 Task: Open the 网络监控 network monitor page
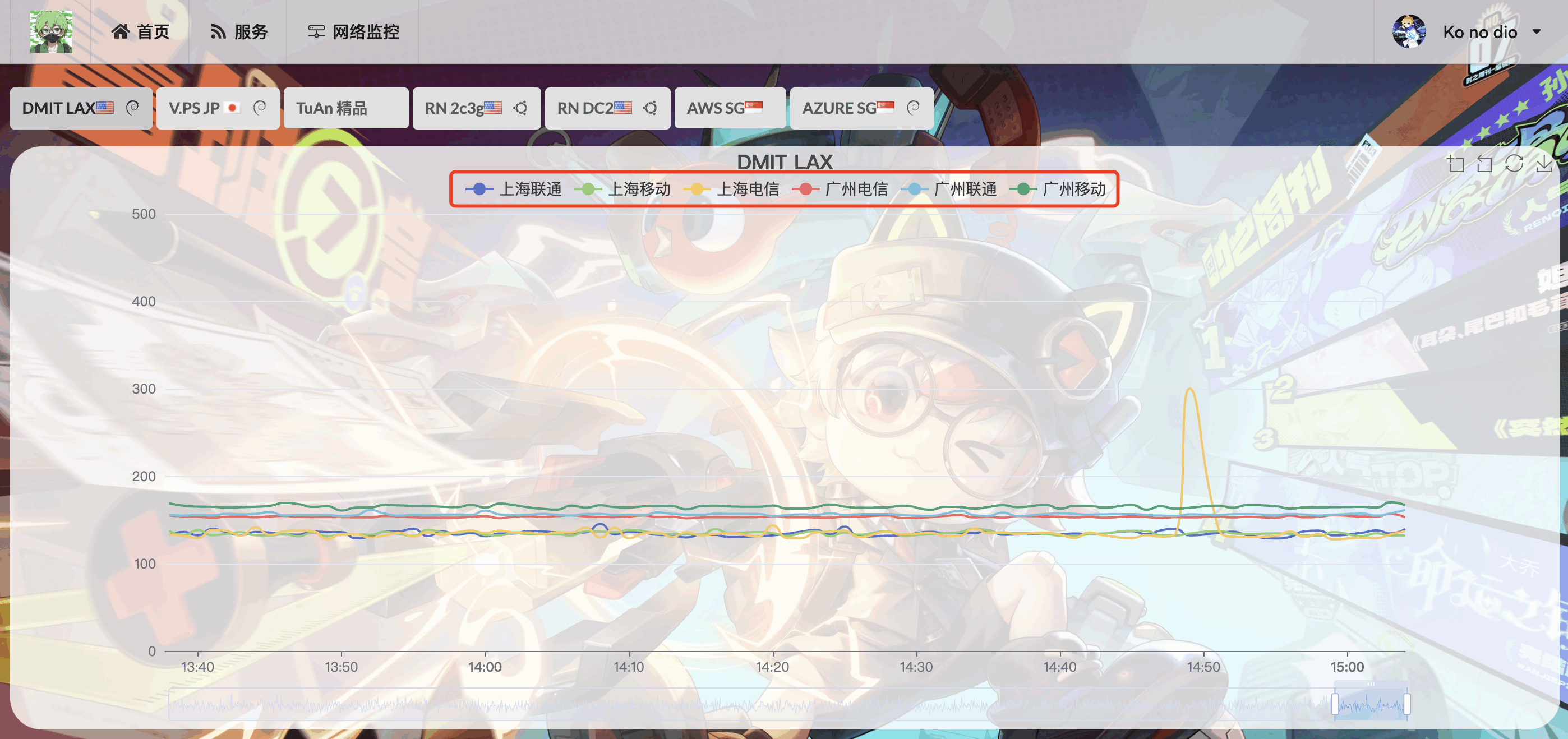pos(353,31)
